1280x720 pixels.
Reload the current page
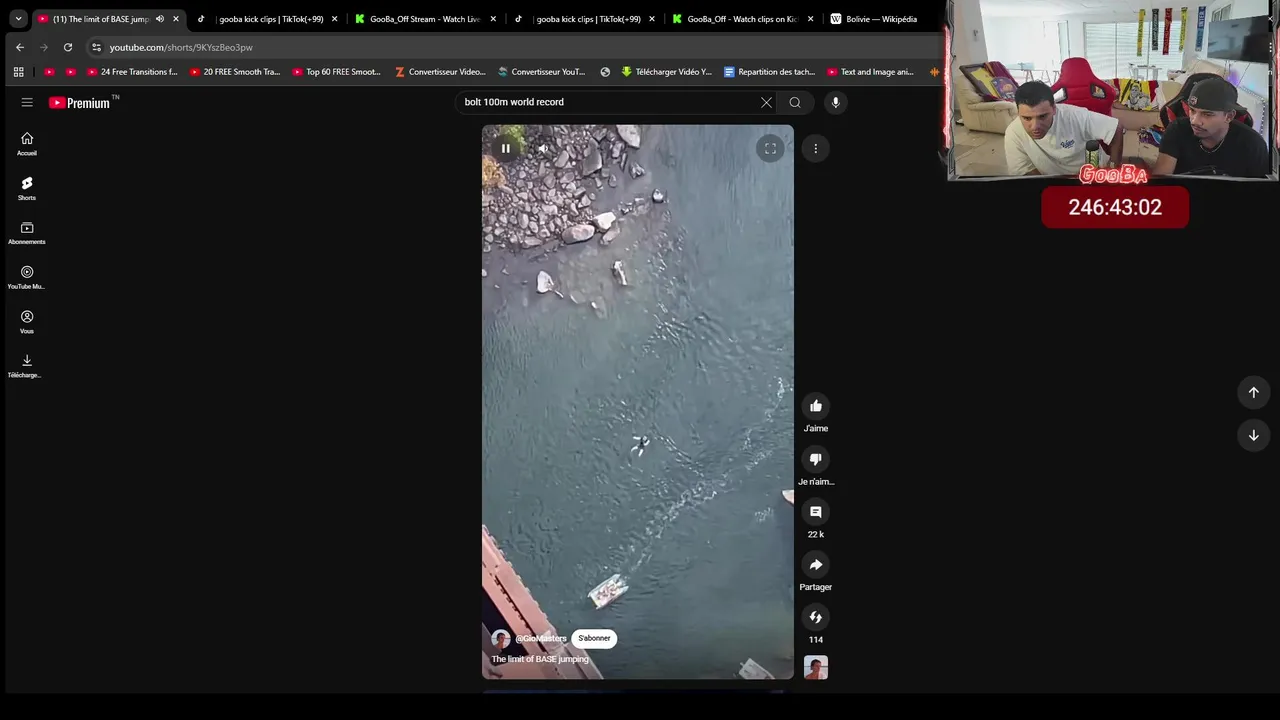coord(67,47)
